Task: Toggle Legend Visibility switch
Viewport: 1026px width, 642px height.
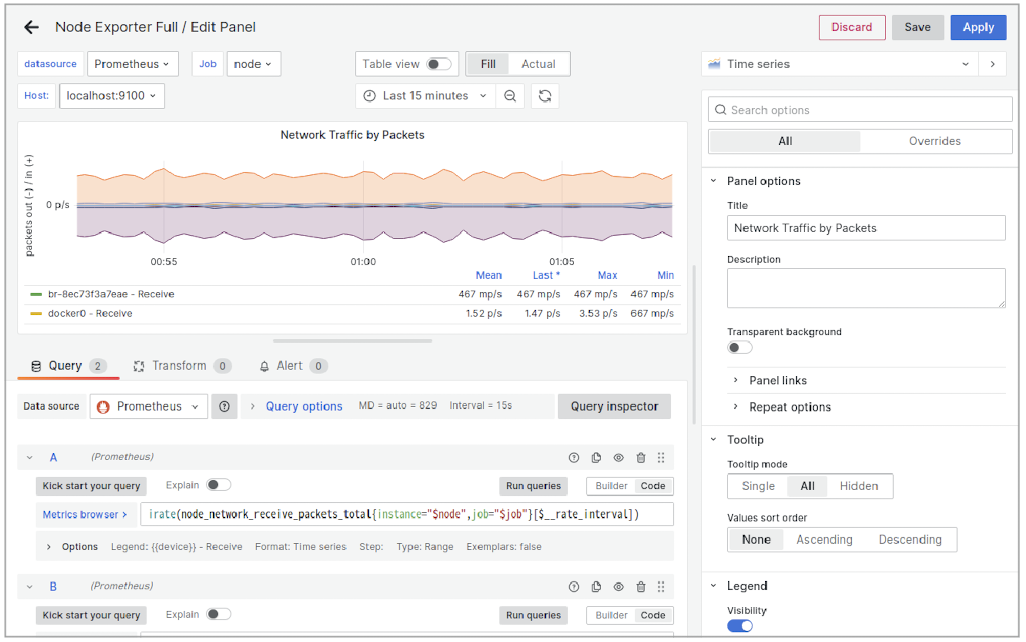Action: [x=740, y=626]
